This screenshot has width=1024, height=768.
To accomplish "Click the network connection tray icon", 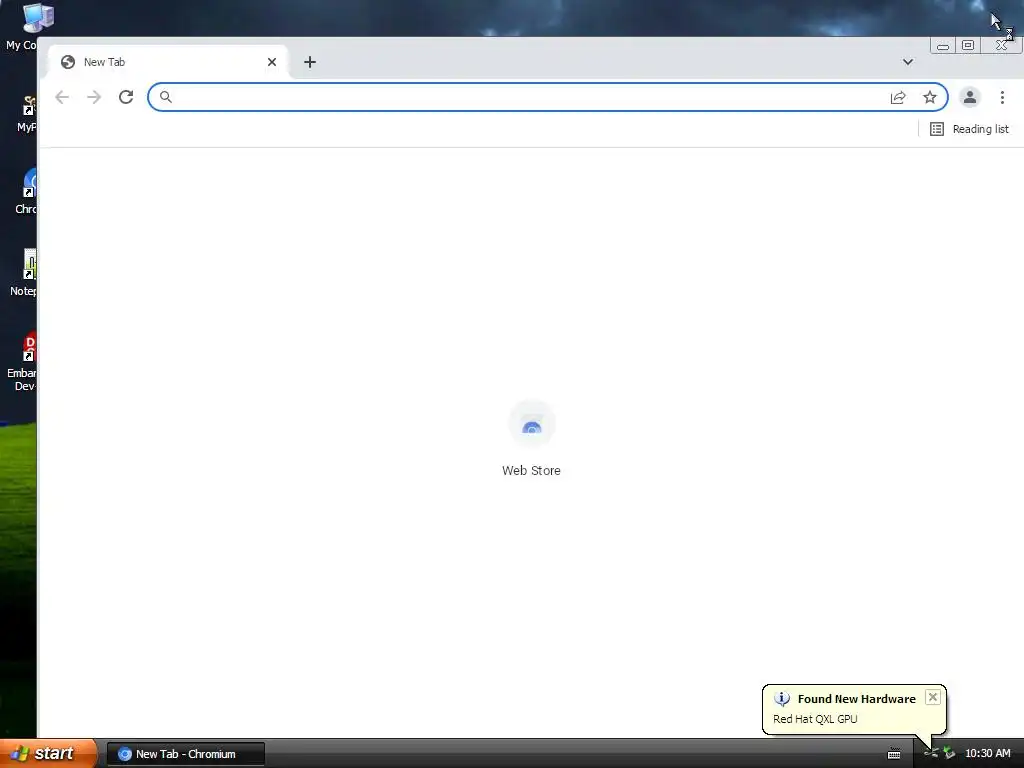I will coord(931,754).
